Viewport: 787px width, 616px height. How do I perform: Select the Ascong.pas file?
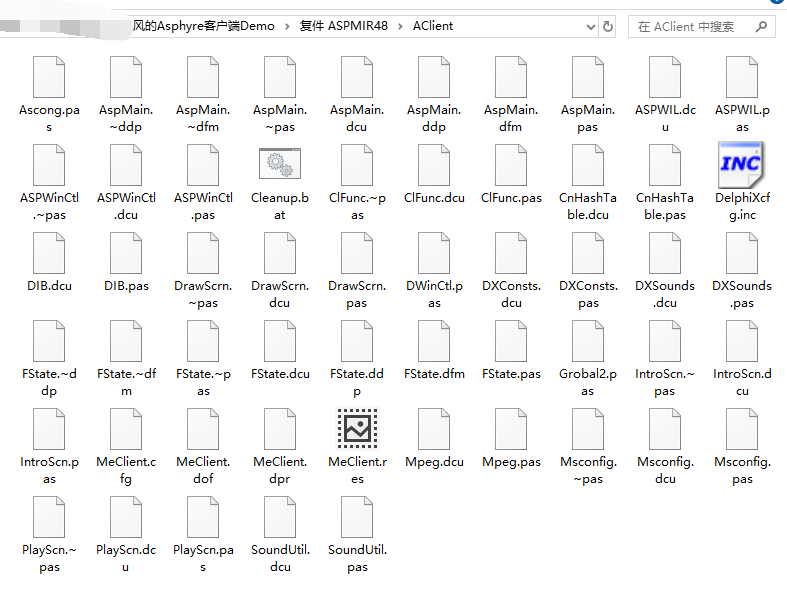coord(49,78)
